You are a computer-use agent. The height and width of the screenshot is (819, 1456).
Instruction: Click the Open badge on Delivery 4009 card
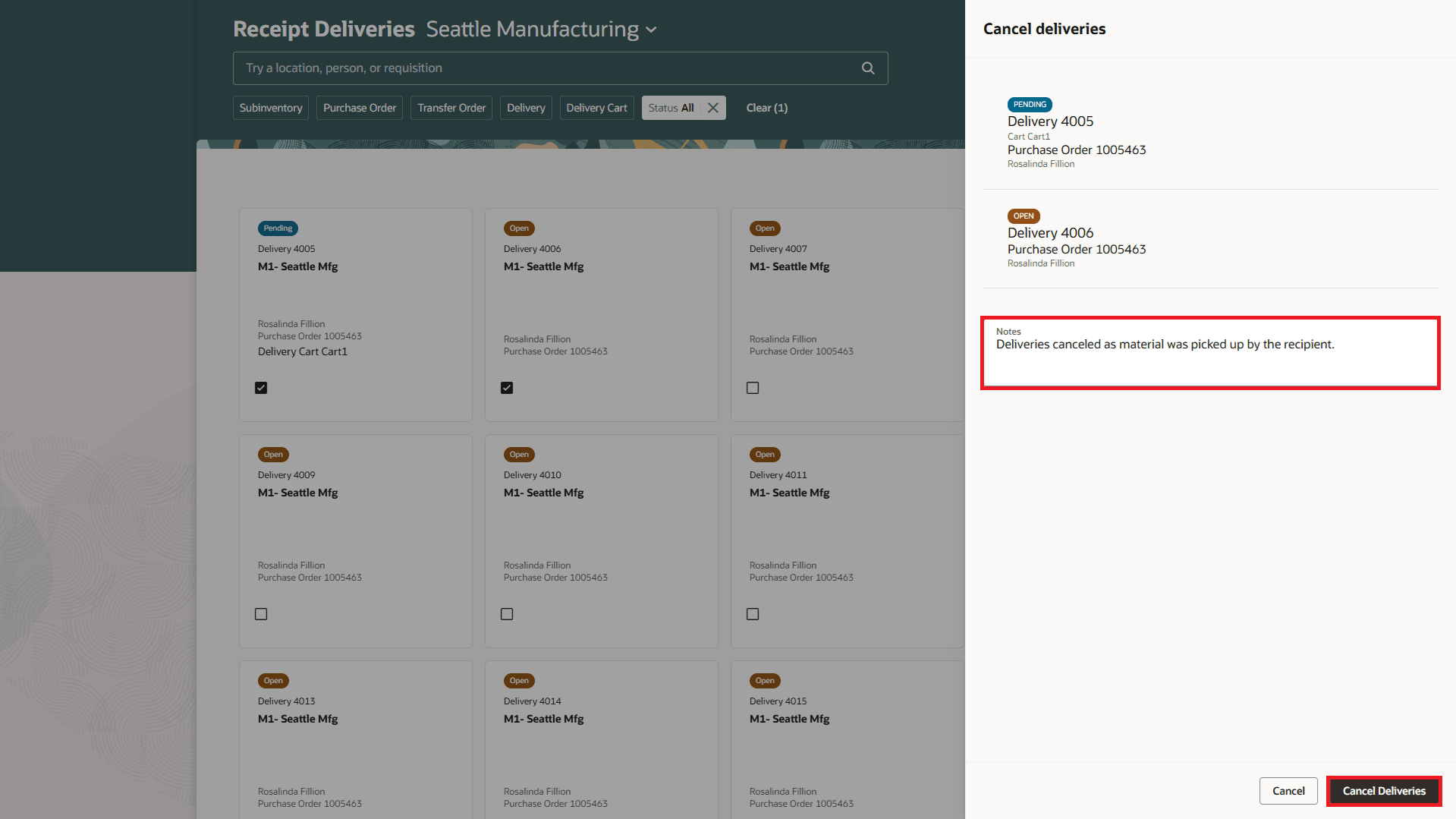273,455
